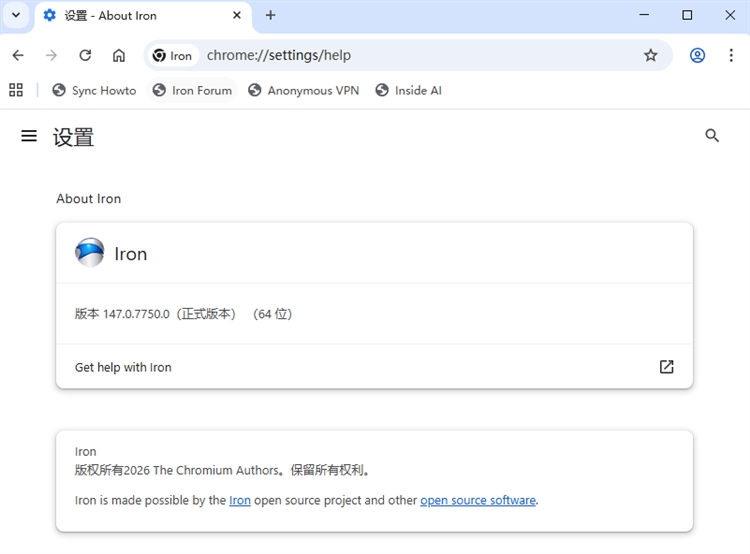Open the settings hamburger menu
This screenshot has width=750, height=554.
click(x=29, y=136)
